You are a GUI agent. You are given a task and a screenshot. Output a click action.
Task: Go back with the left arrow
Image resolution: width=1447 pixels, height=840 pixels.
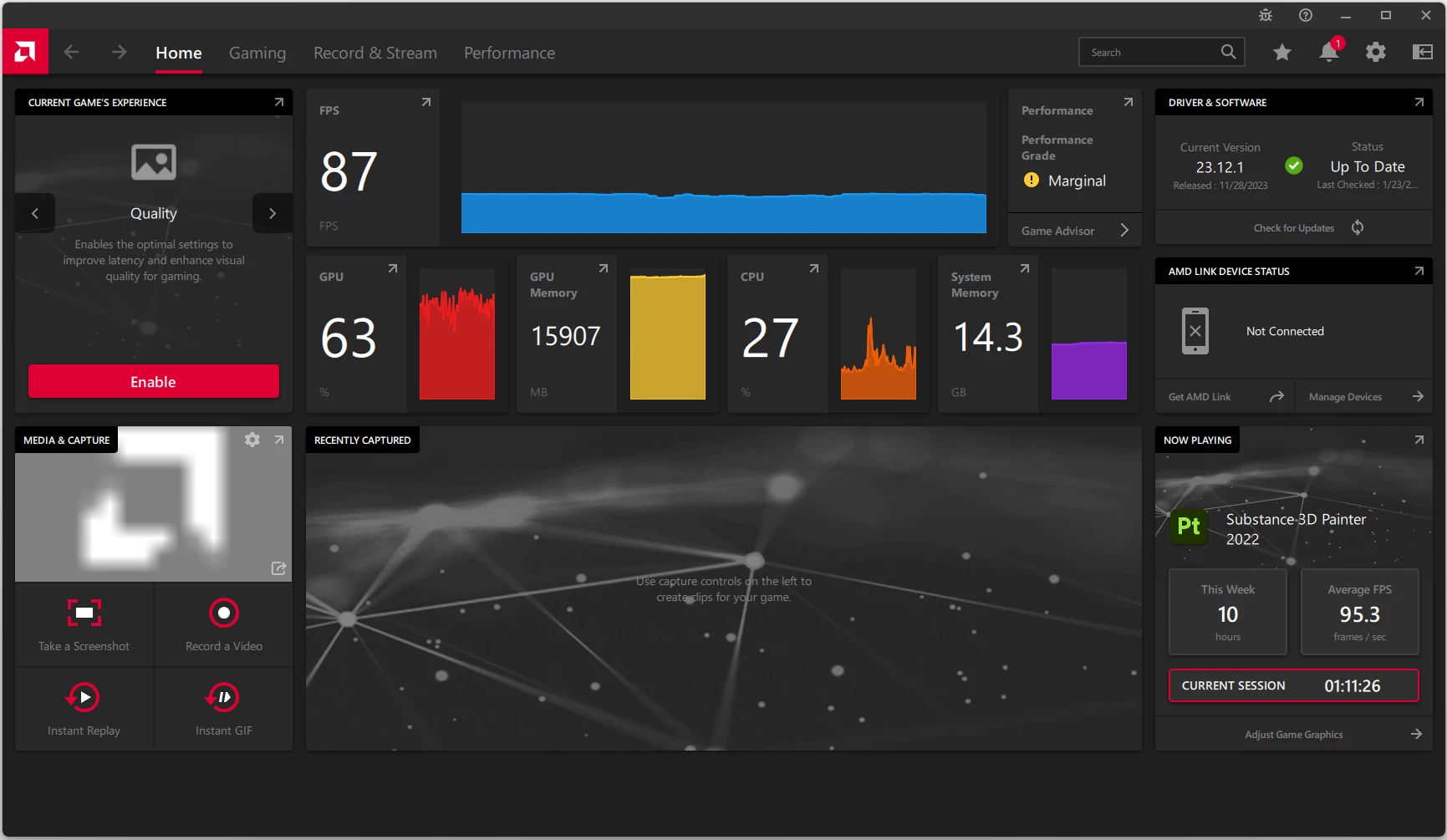pos(72,52)
